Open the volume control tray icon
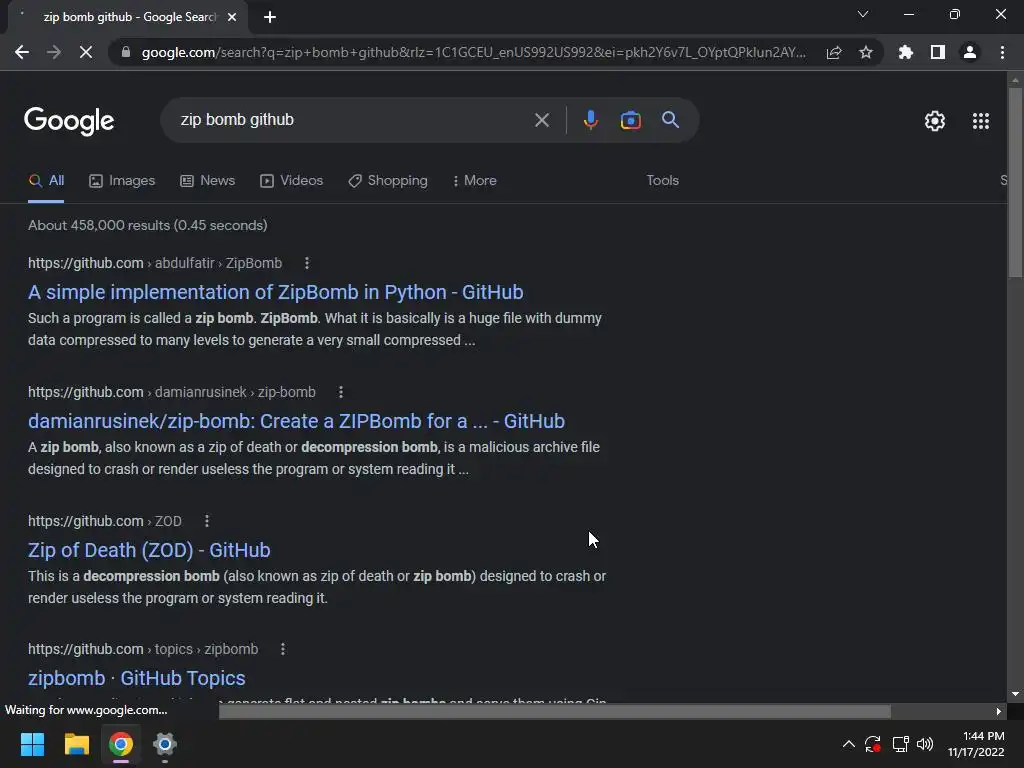The width and height of the screenshot is (1024, 768). (925, 744)
